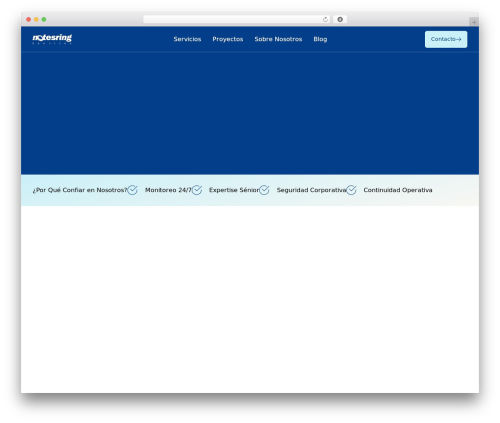Image resolution: width=500 pixels, height=423 pixels.
Task: Select the Expertise Sénior text
Action: (234, 190)
